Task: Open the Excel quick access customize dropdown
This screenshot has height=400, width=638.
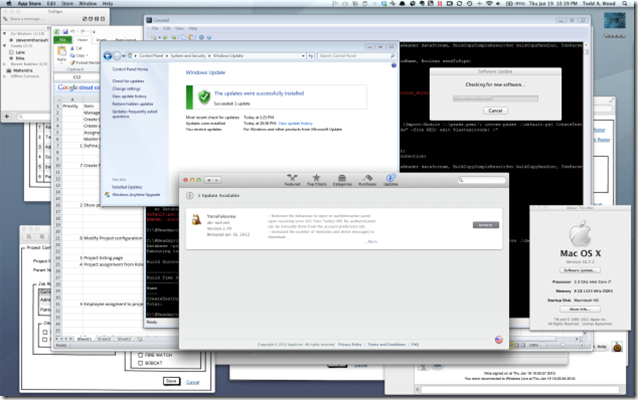Action: 94,31
